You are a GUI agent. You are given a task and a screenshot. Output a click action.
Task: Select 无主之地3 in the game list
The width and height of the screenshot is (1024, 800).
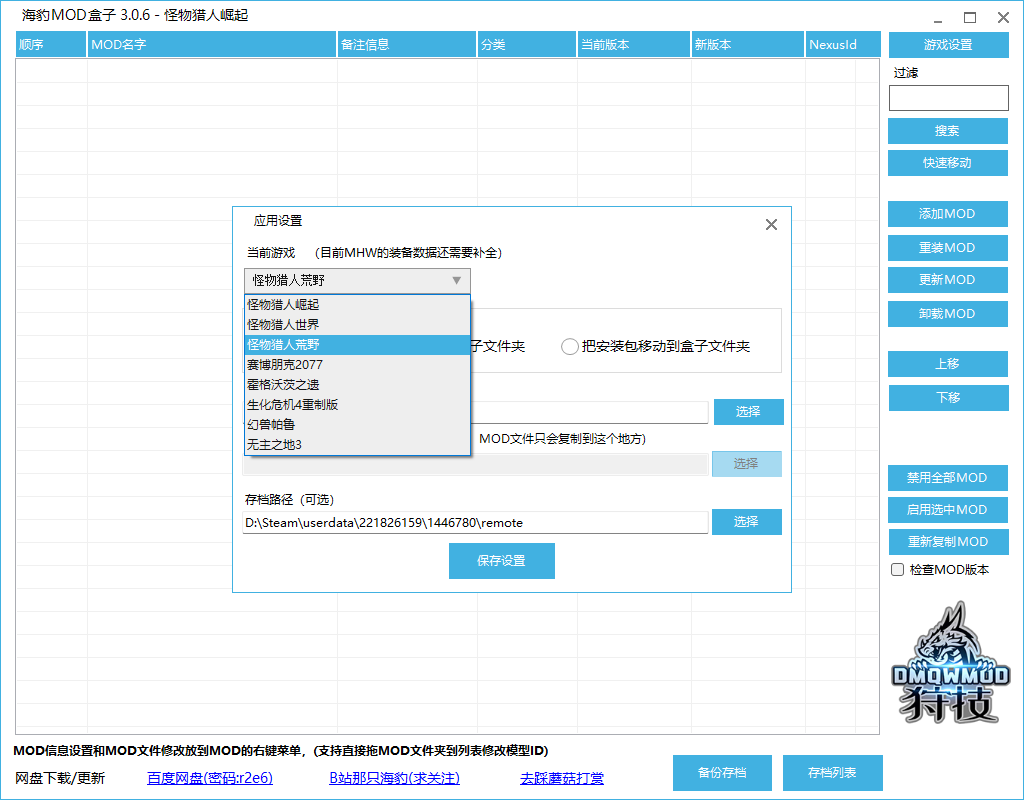(357, 445)
